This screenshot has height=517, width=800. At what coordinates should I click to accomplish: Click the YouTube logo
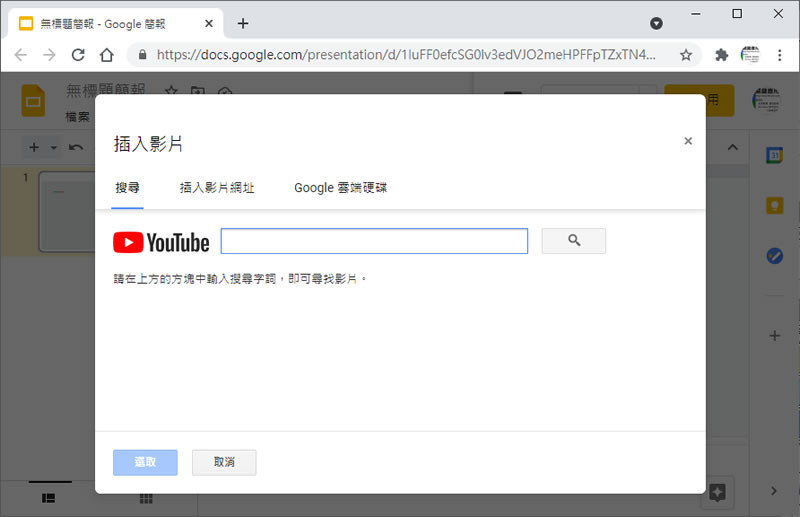pyautogui.click(x=161, y=242)
